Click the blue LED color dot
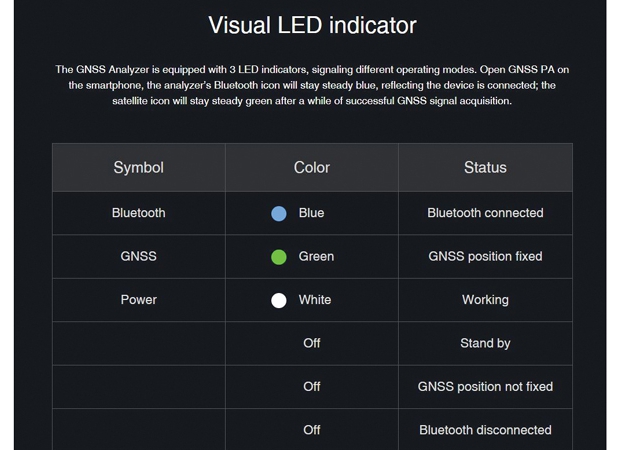Screen dimensions: 620x450 (x=279, y=213)
